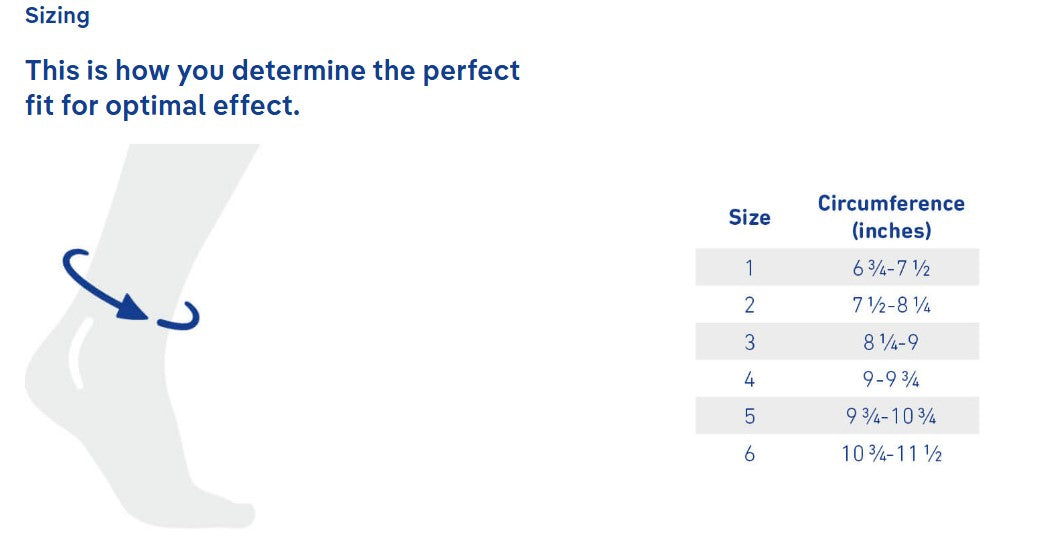Select size 3 in the table
This screenshot has height=536, width=1042.
point(749,342)
